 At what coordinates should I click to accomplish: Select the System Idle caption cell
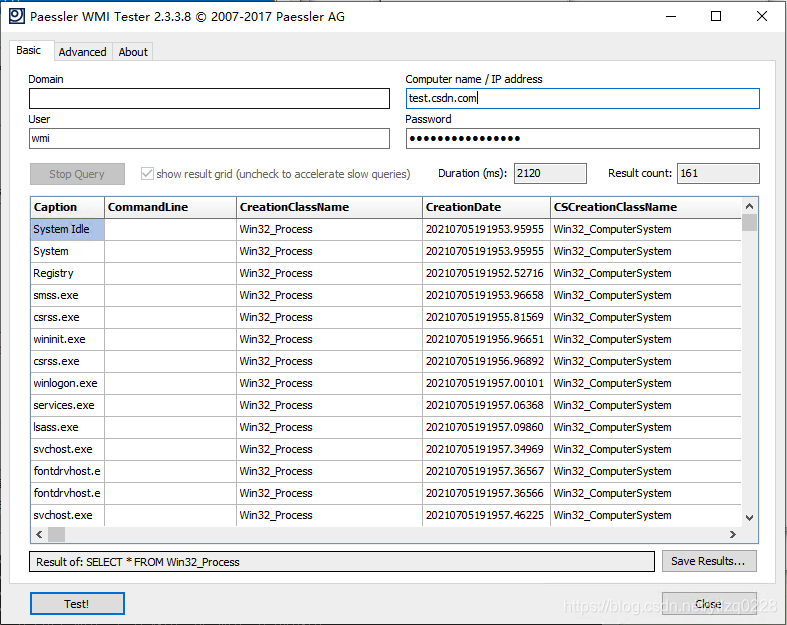click(x=67, y=229)
